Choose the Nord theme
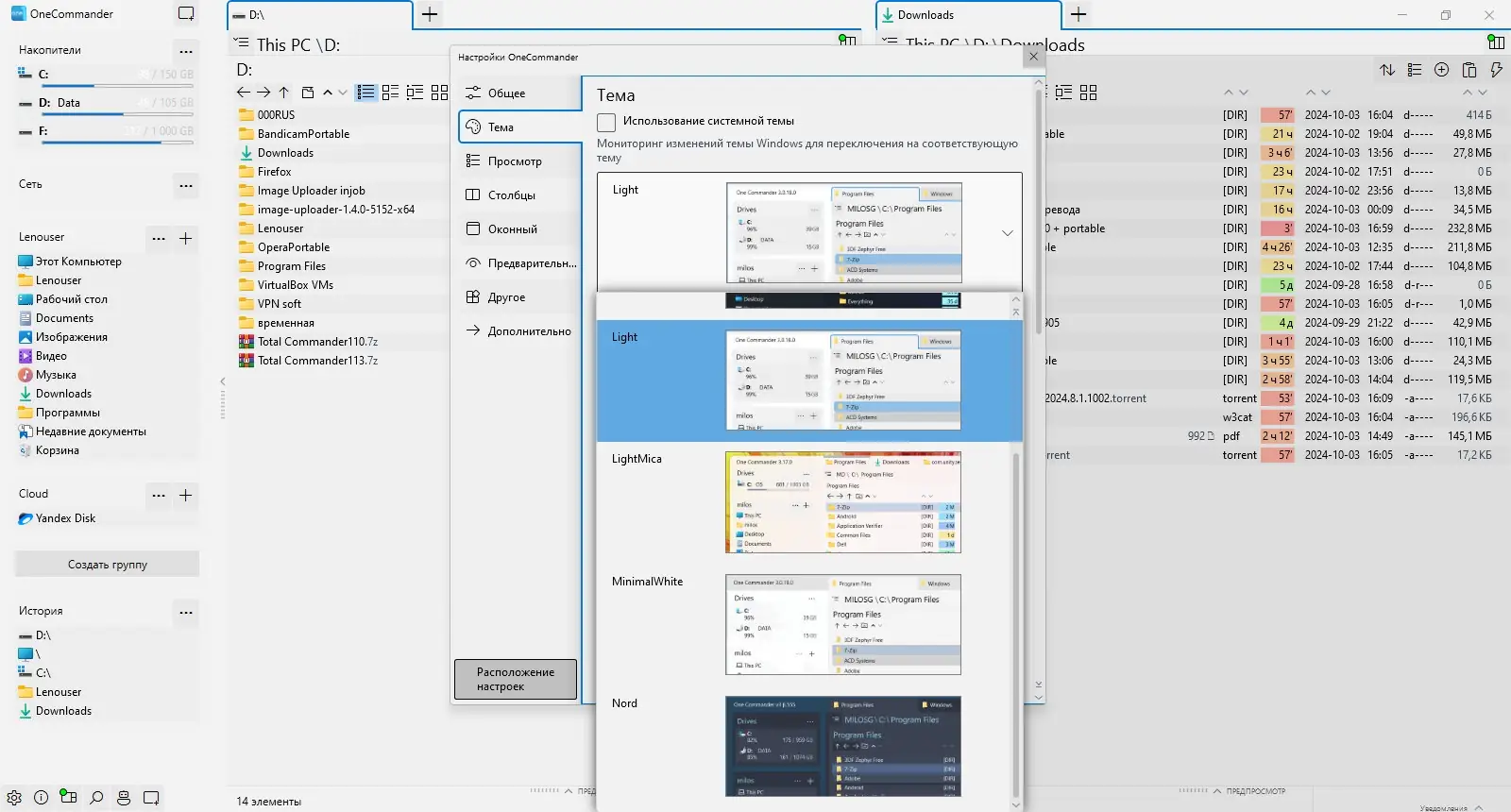Screen dimensions: 1511x812 803,747
